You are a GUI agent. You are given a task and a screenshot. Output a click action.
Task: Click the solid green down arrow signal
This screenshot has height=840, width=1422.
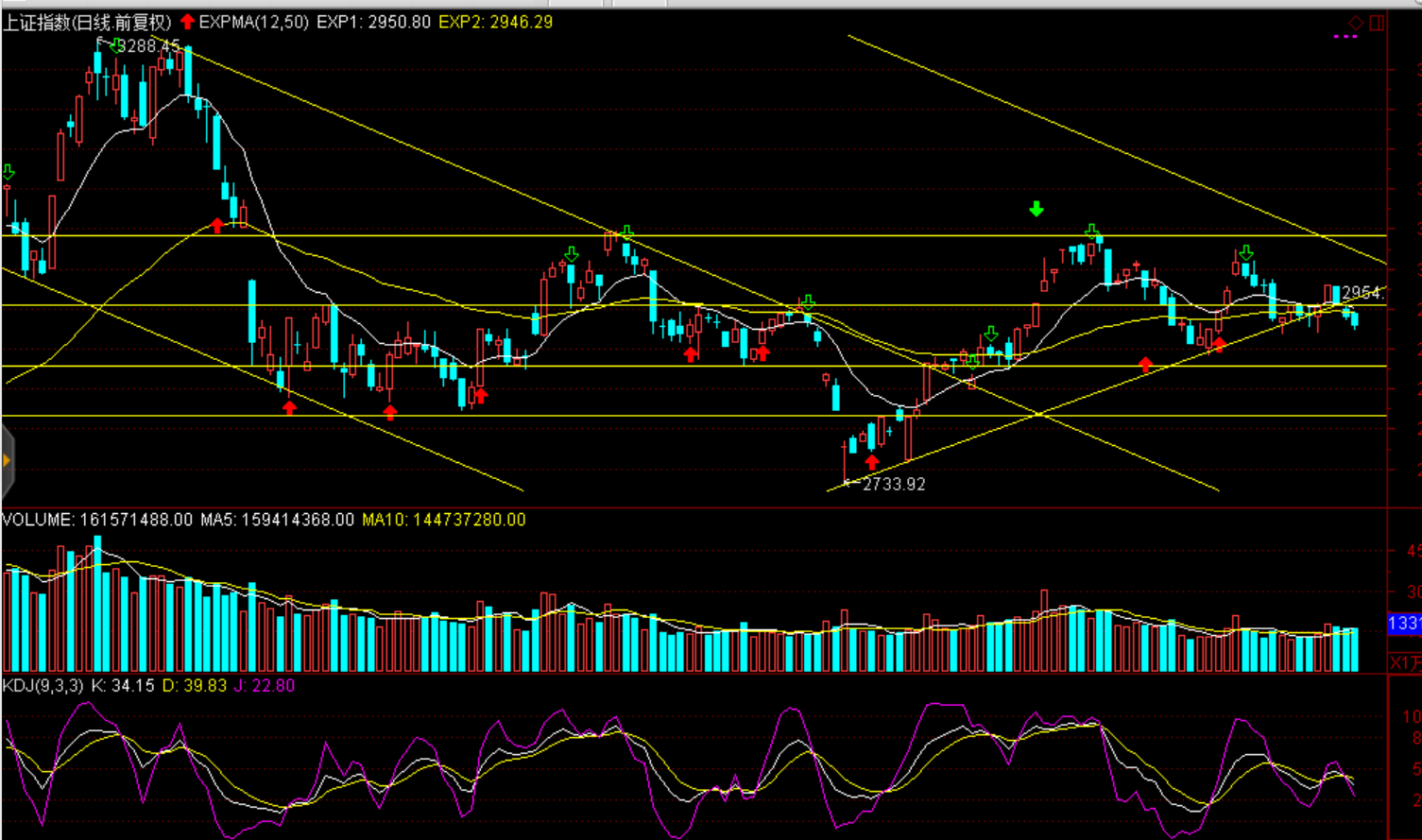(1037, 209)
